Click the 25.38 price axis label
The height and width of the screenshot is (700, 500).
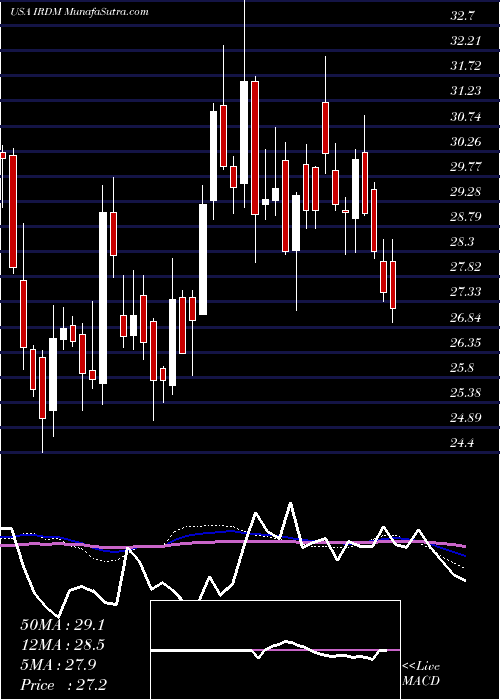(x=465, y=393)
